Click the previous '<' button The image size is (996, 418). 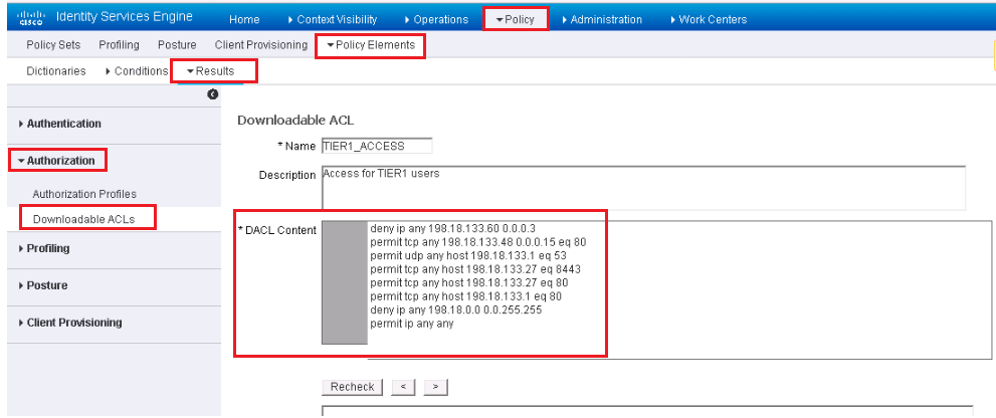403,387
